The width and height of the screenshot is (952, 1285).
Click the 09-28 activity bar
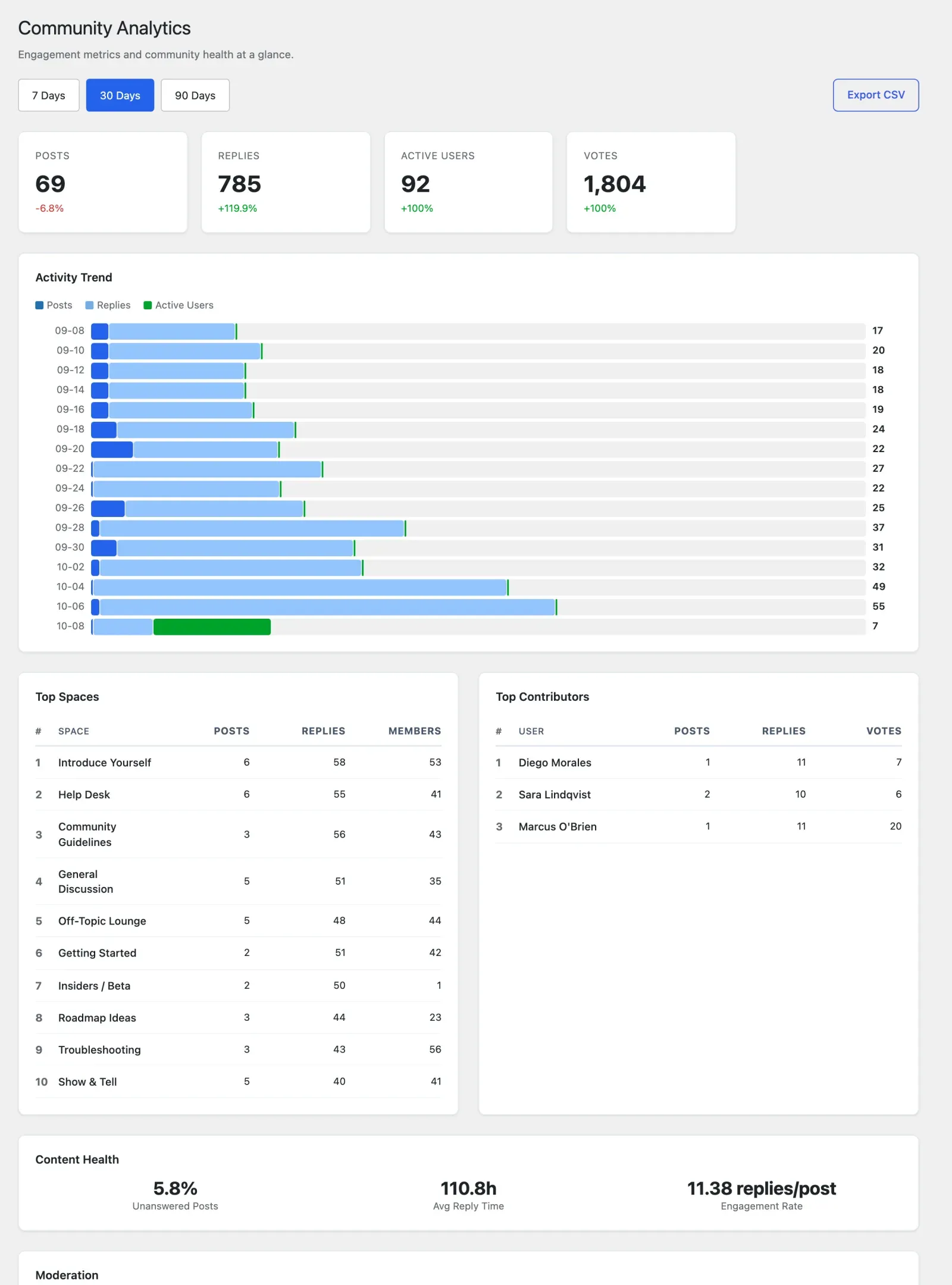[478, 528]
